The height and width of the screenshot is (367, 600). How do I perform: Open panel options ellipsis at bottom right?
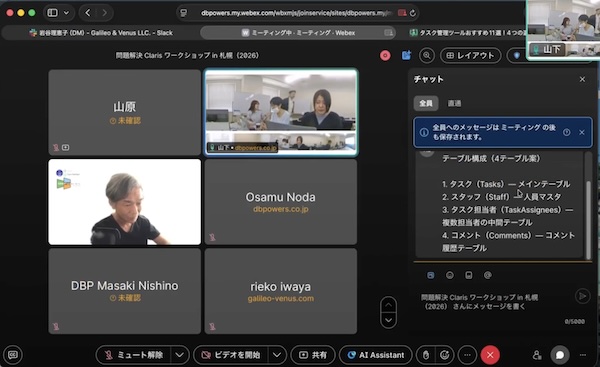583,355
